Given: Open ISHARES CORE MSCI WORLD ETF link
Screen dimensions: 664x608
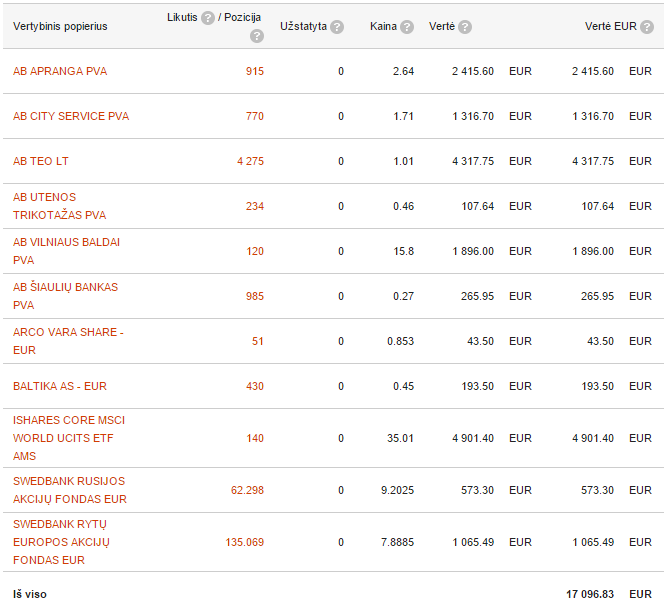Looking at the screenshot, I should coord(69,438).
